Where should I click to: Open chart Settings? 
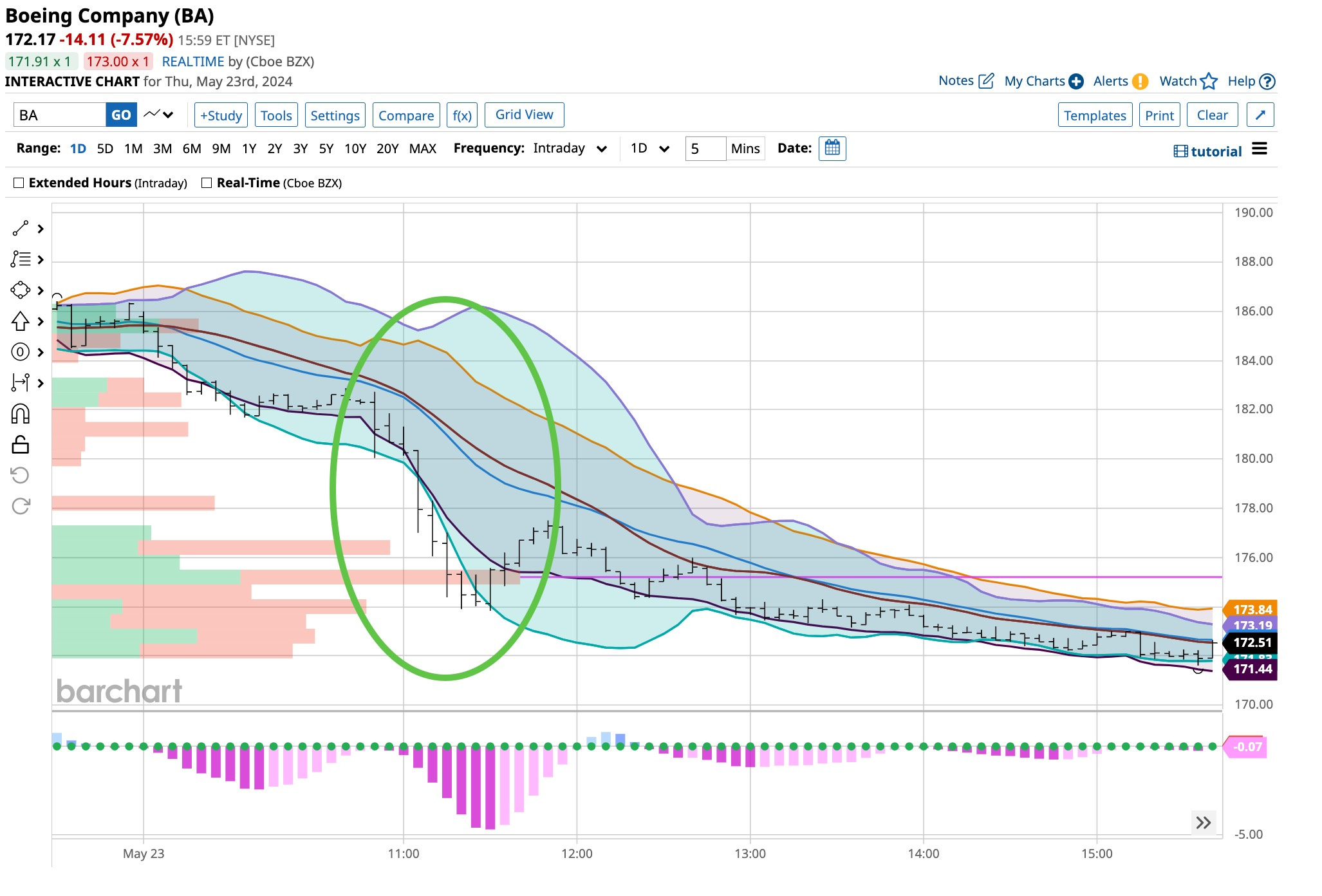click(335, 115)
